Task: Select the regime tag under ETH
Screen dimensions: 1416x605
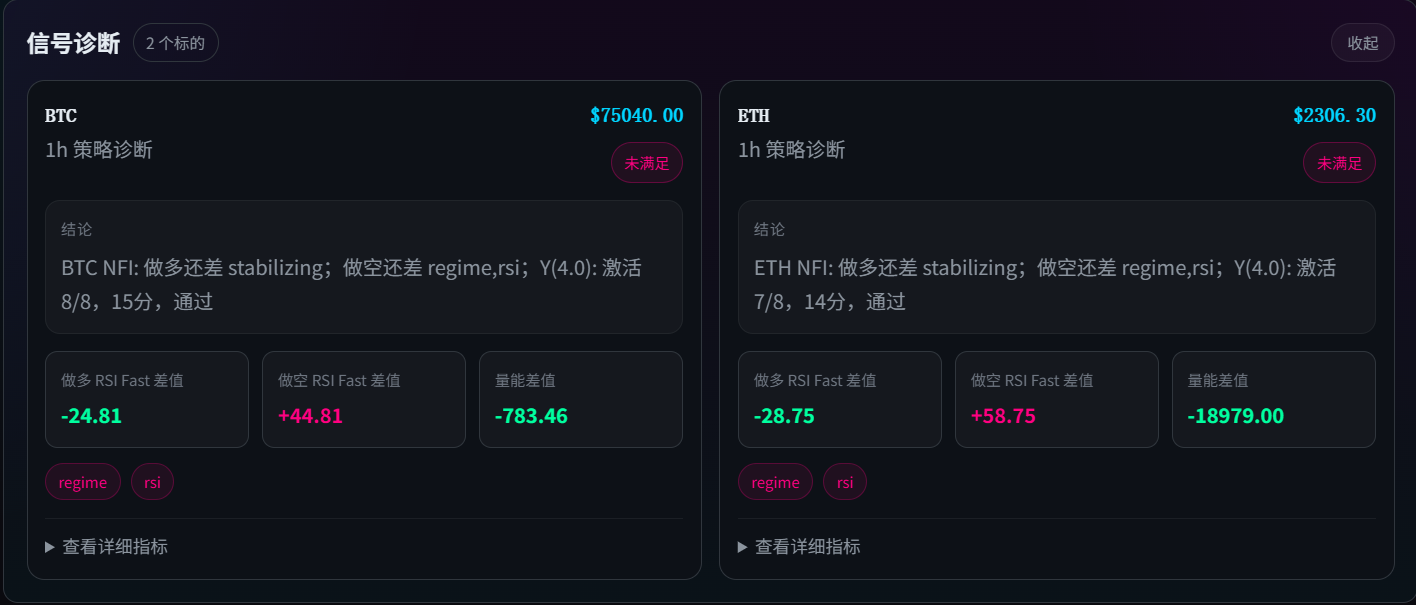Action: pyautogui.click(x=776, y=482)
